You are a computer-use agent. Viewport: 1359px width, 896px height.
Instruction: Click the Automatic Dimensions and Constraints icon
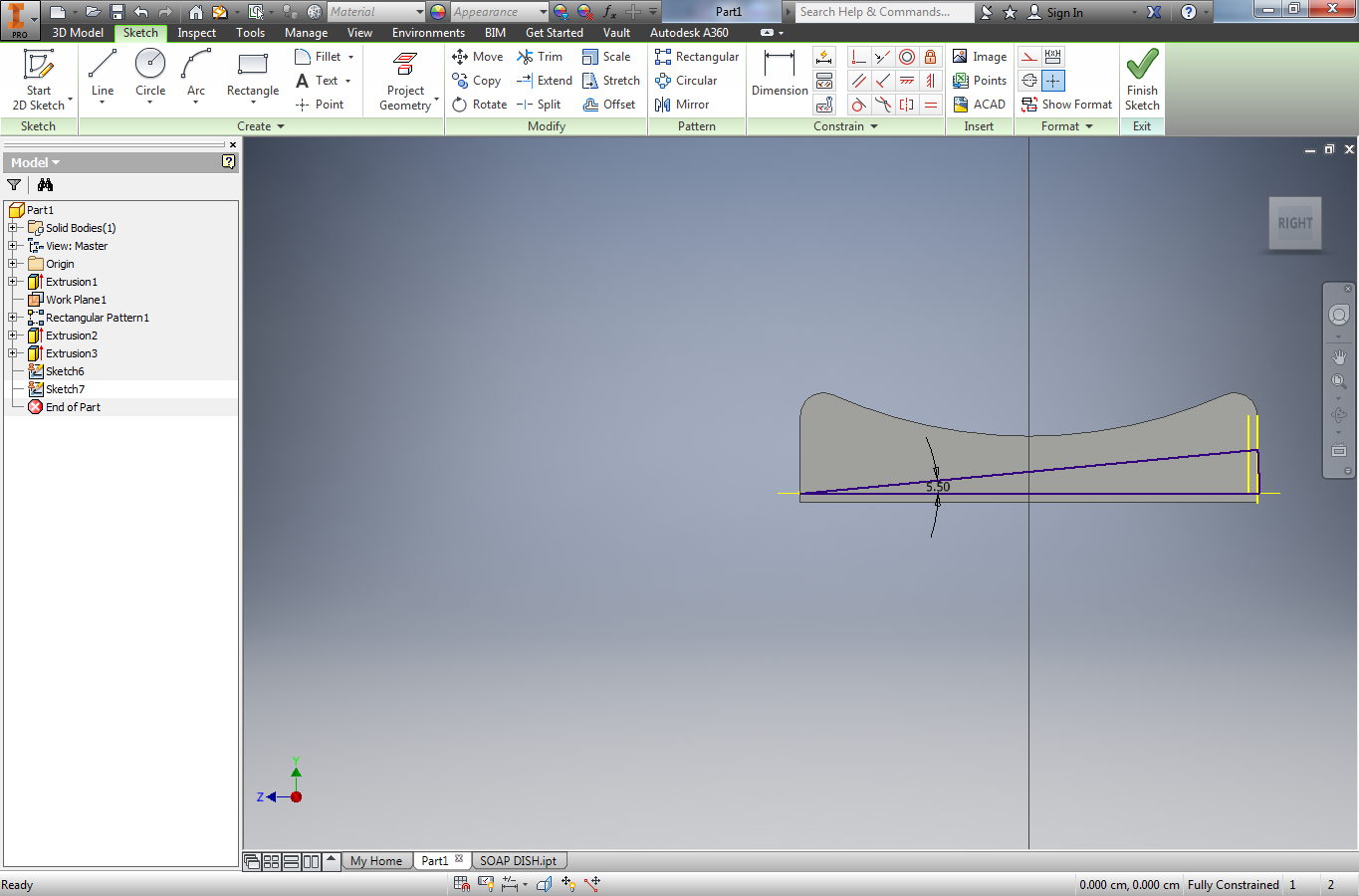(x=824, y=57)
